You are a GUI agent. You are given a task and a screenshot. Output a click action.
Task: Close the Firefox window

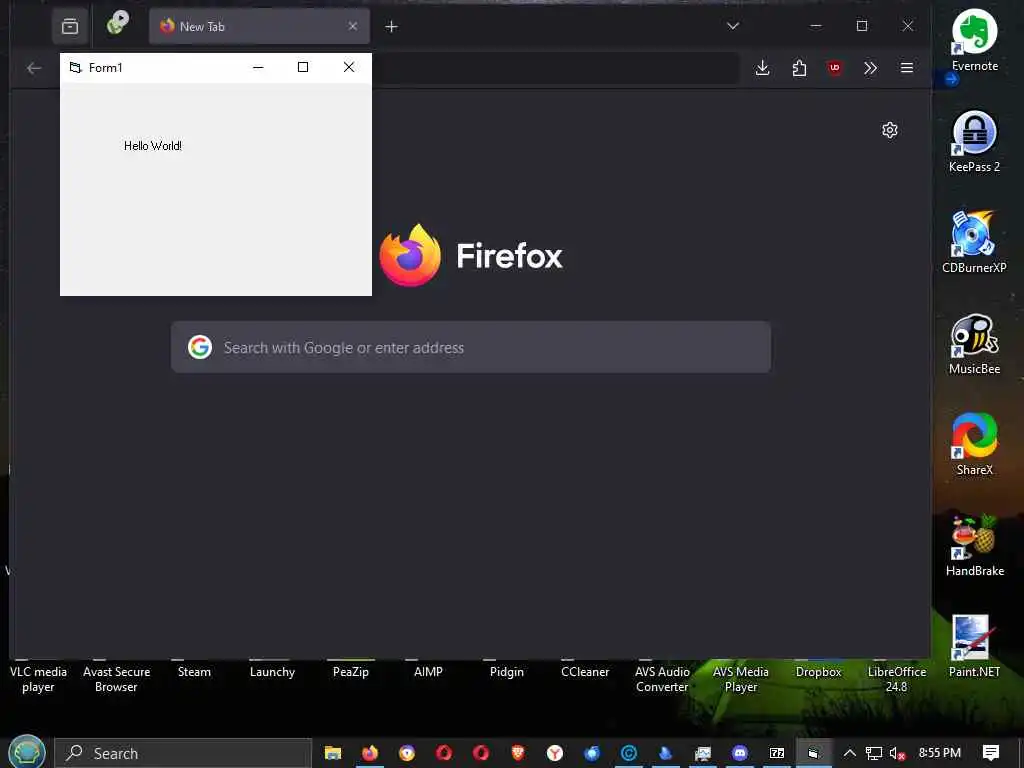(x=908, y=26)
